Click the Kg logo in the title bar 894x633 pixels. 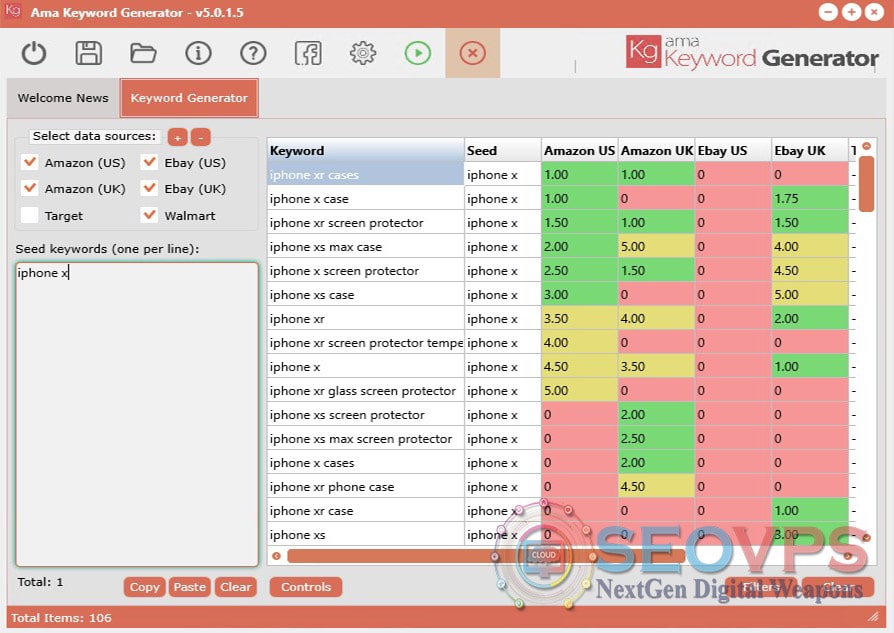(13, 11)
